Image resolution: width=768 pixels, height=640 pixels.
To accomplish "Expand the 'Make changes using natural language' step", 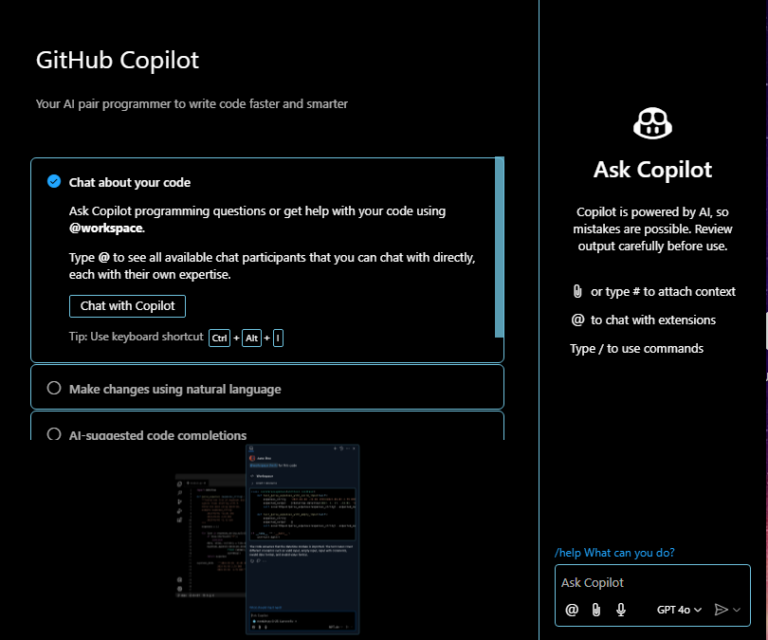I will (x=175, y=389).
